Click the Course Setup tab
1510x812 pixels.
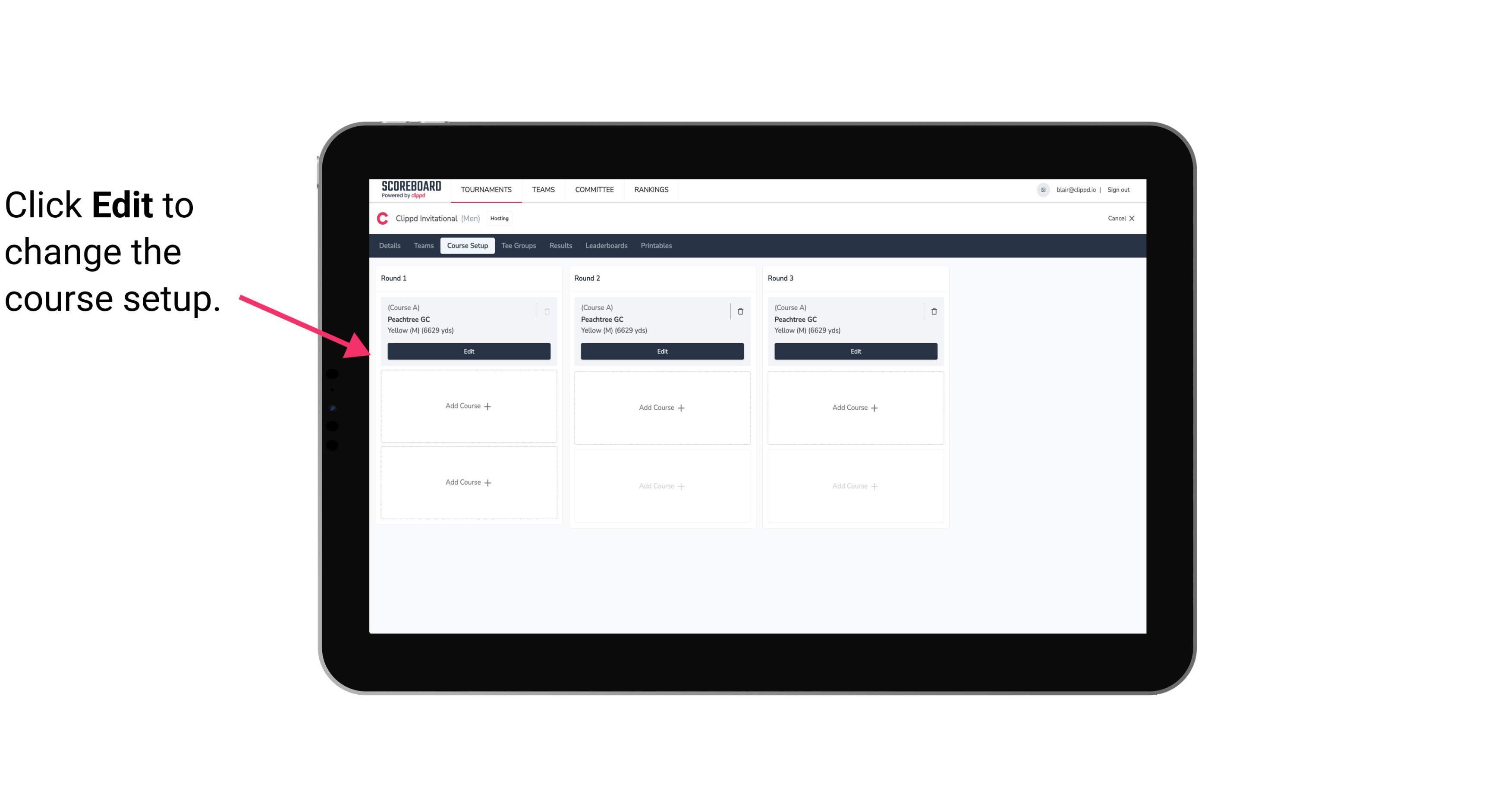point(467,246)
